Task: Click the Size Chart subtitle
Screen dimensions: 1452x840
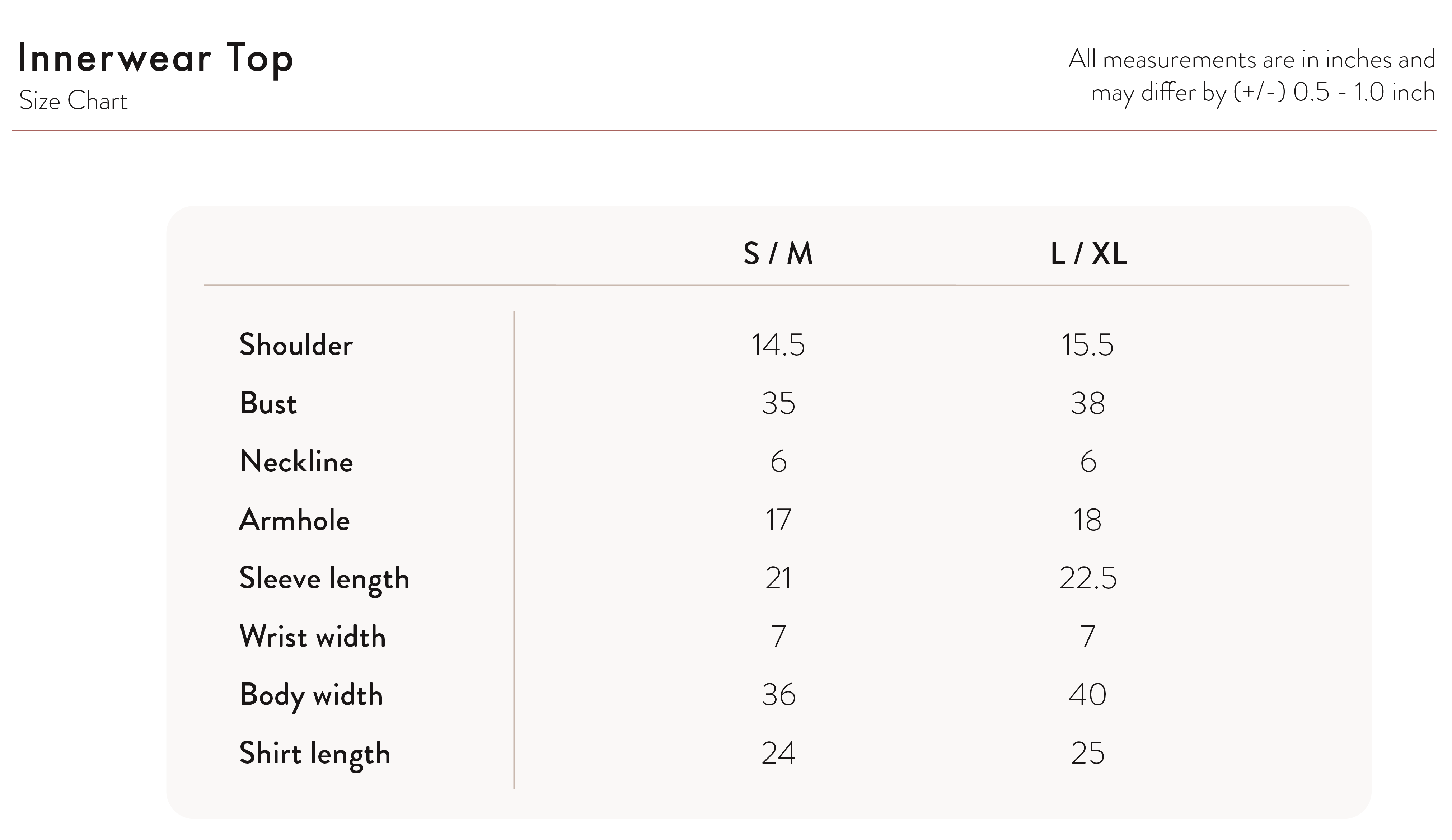Action: click(73, 102)
